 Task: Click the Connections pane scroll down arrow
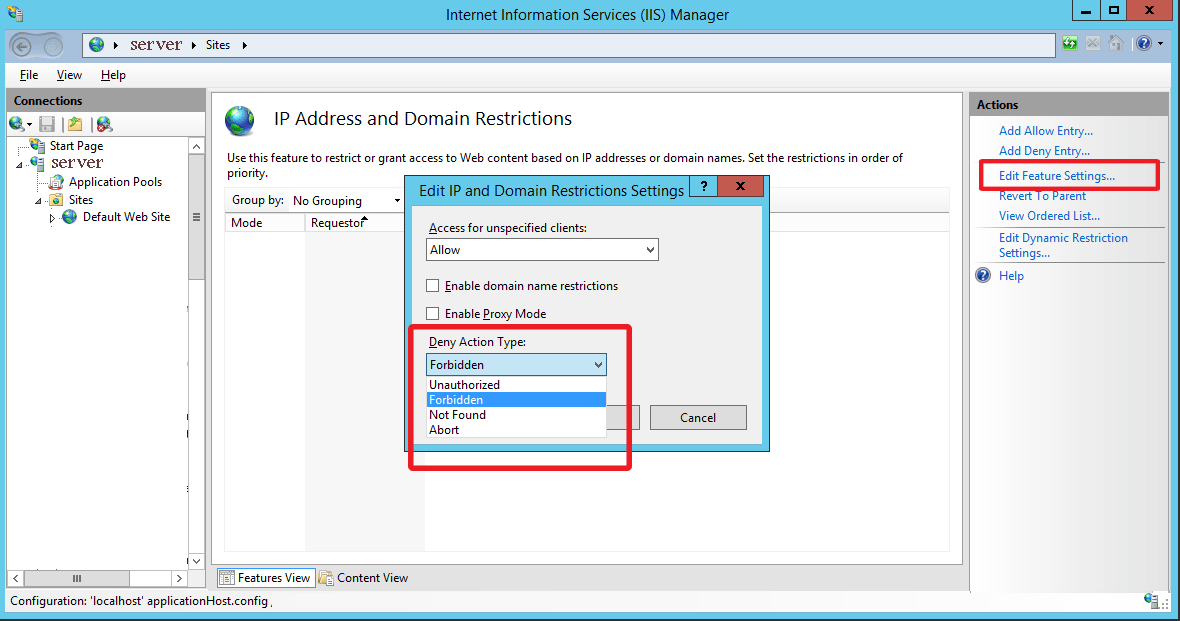coord(196,561)
